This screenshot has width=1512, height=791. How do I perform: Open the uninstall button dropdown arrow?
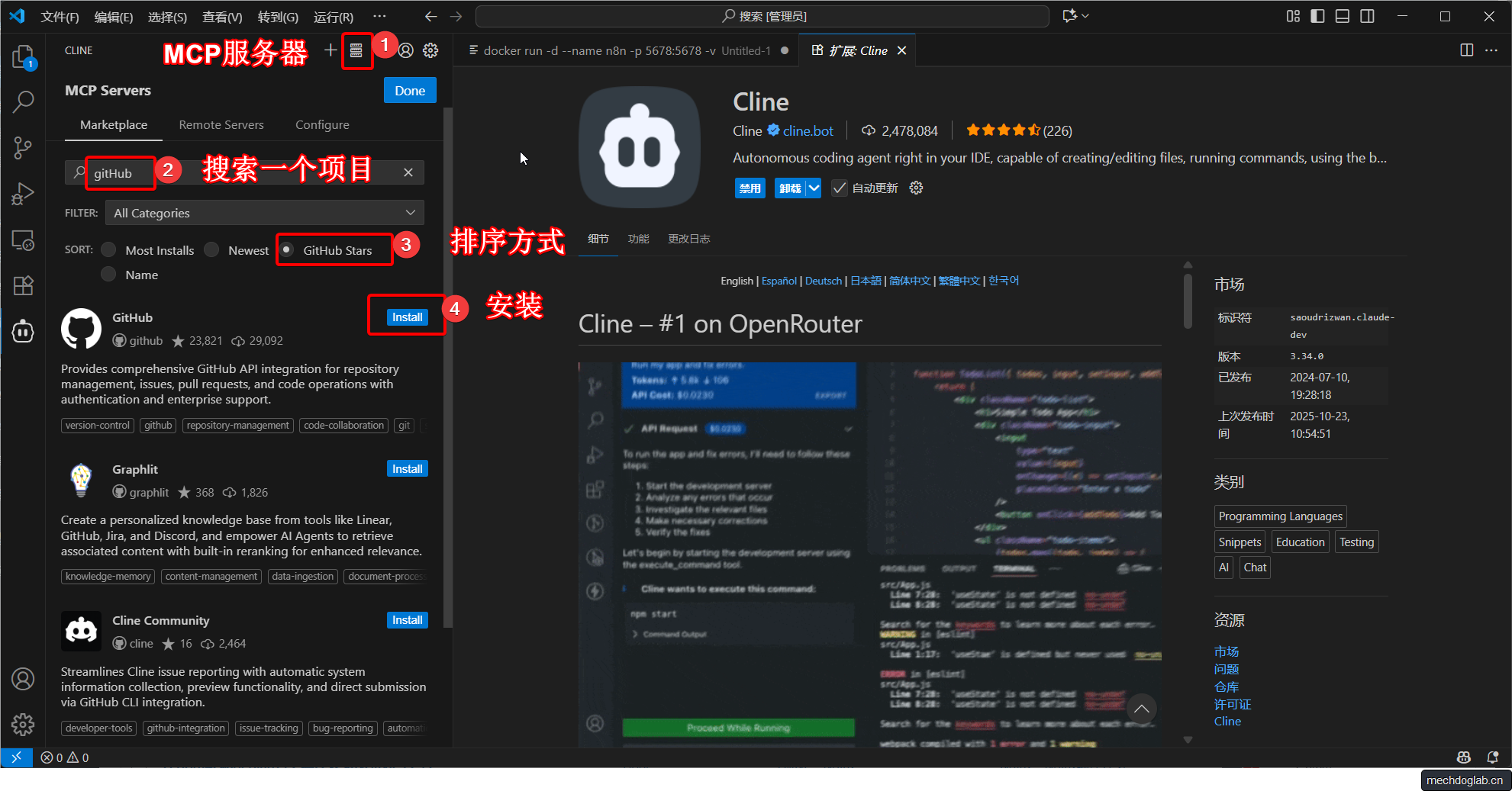(x=814, y=188)
